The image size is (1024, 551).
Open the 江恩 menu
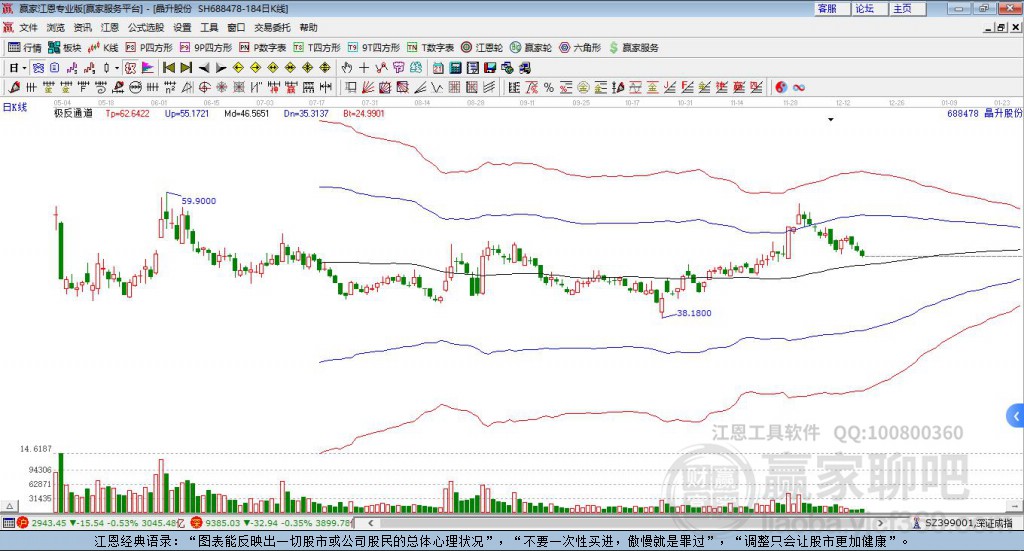click(110, 27)
